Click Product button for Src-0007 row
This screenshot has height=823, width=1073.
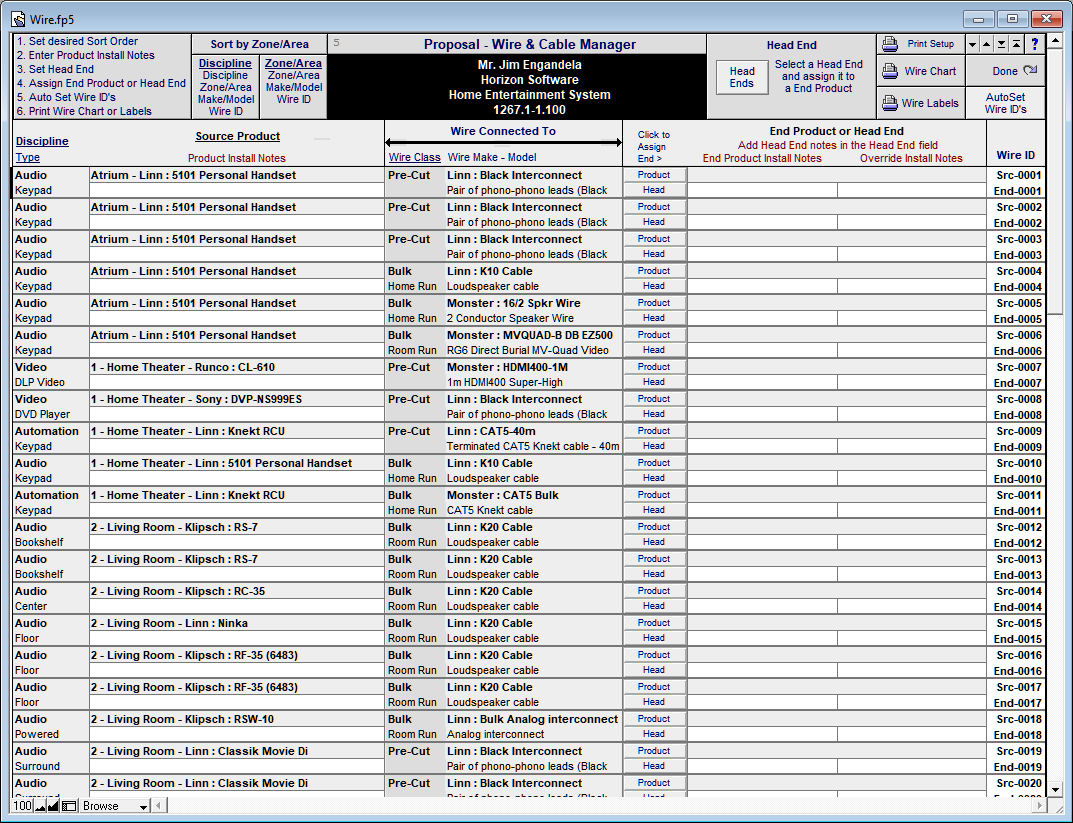(654, 367)
